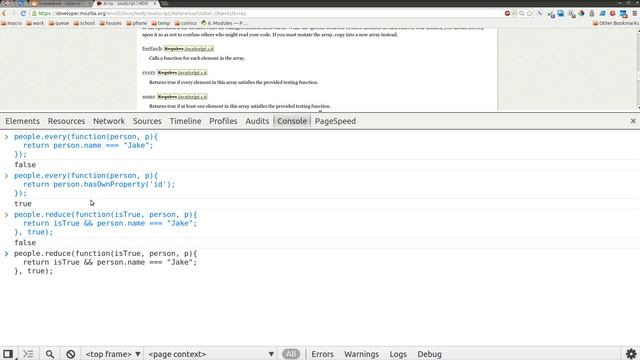Open the forEach method link
This screenshot has width=640, height=360.
point(152,49)
